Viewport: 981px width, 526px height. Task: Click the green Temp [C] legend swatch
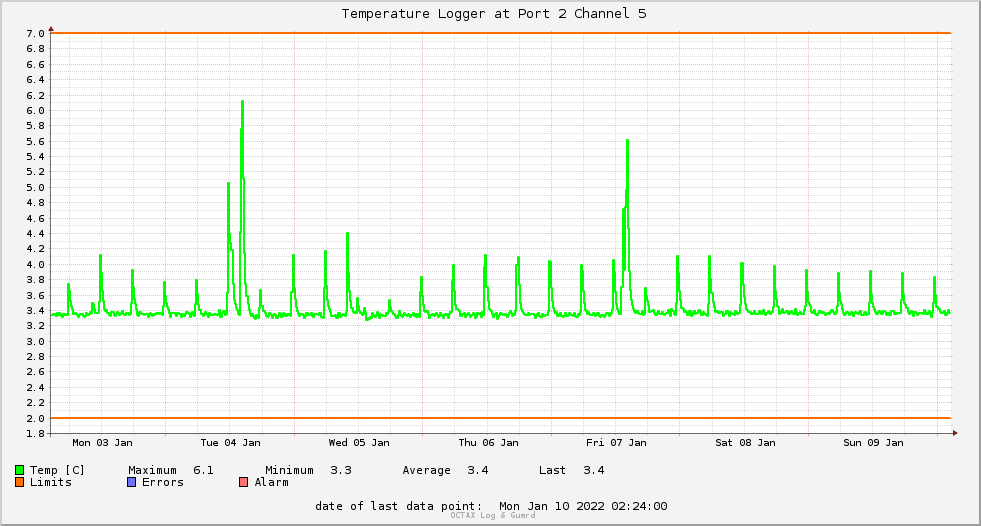click(19, 470)
